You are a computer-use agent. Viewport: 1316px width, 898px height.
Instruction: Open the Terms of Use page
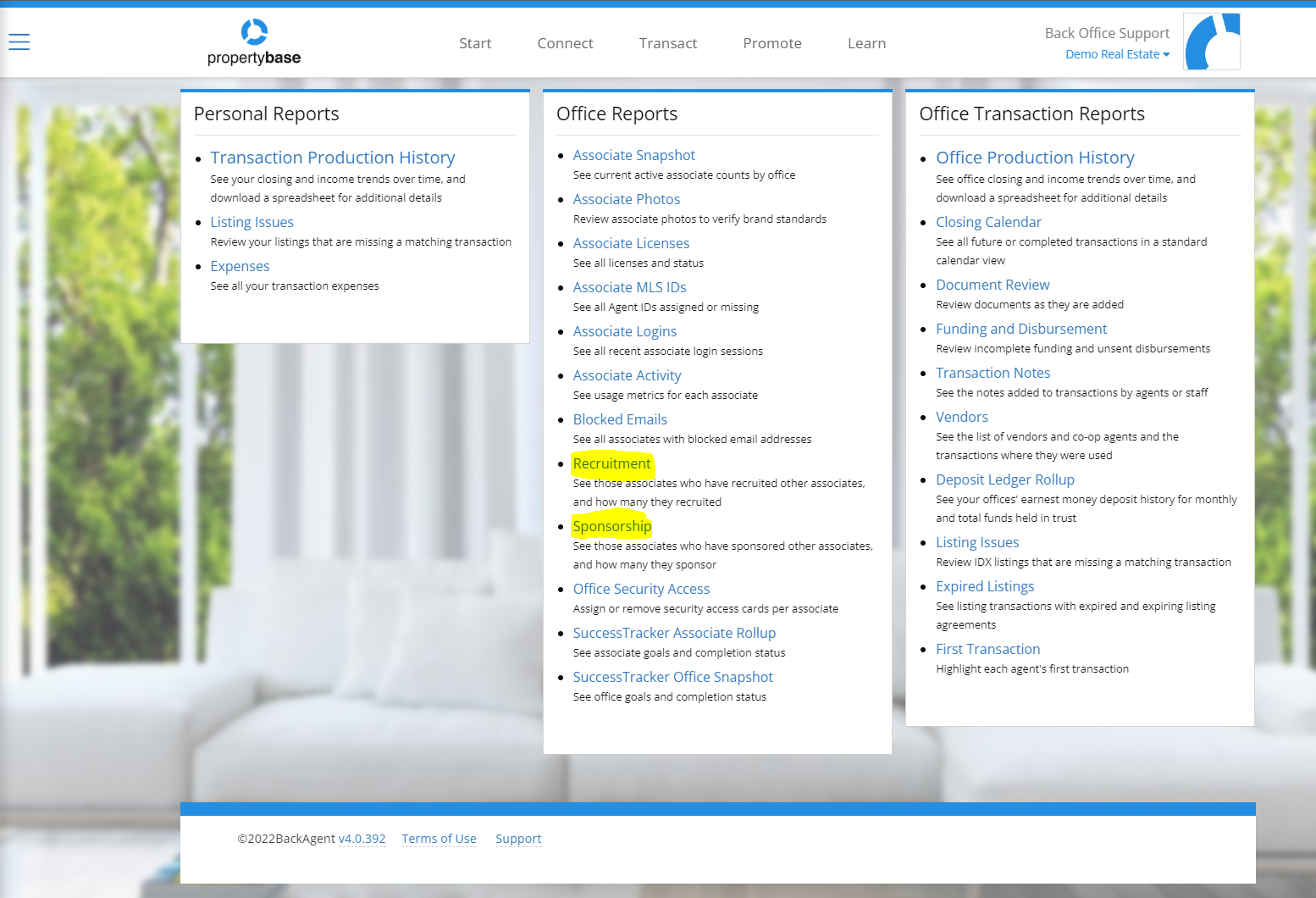click(439, 839)
